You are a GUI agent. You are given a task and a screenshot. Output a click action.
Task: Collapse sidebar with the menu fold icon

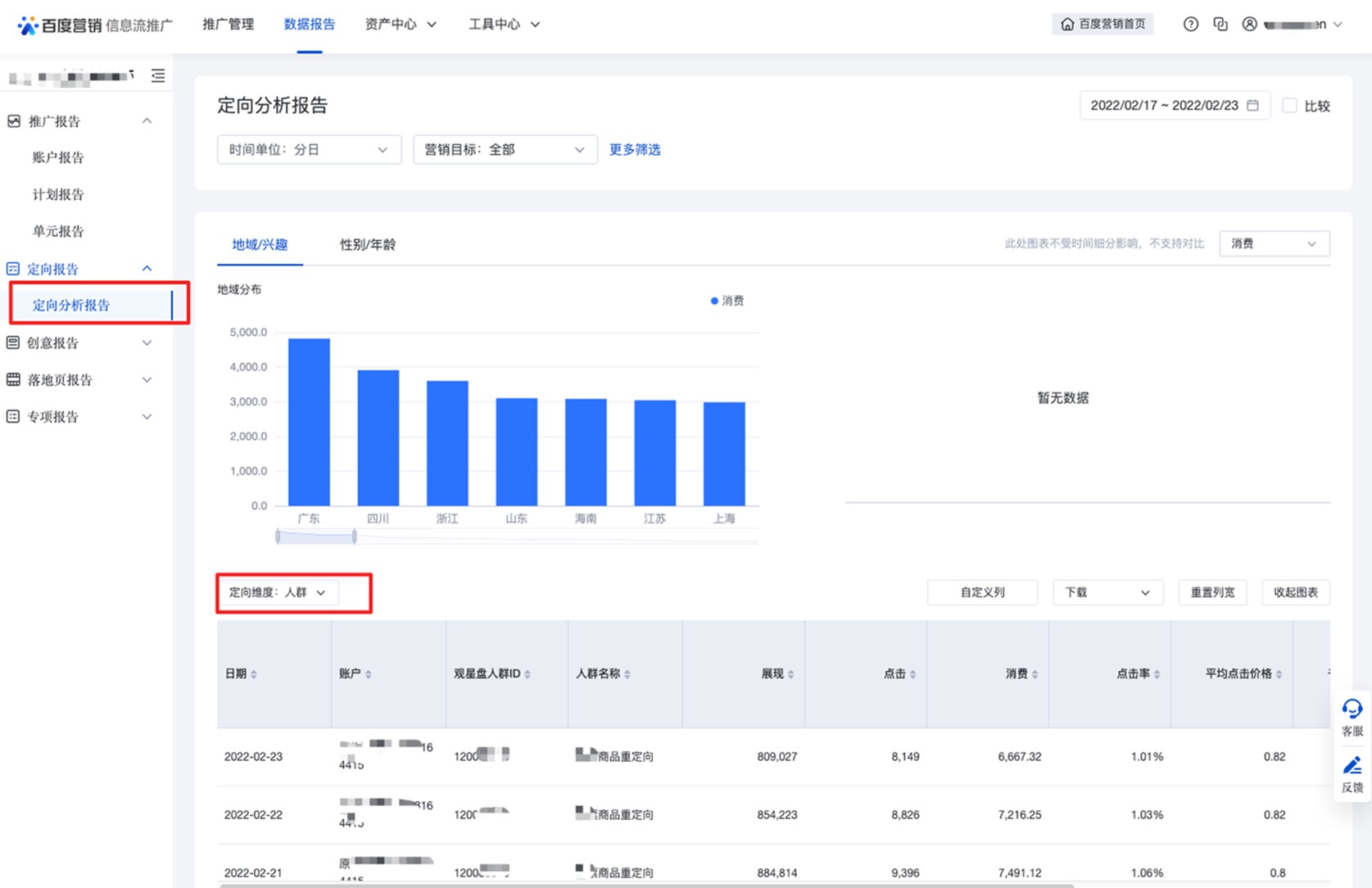(158, 76)
